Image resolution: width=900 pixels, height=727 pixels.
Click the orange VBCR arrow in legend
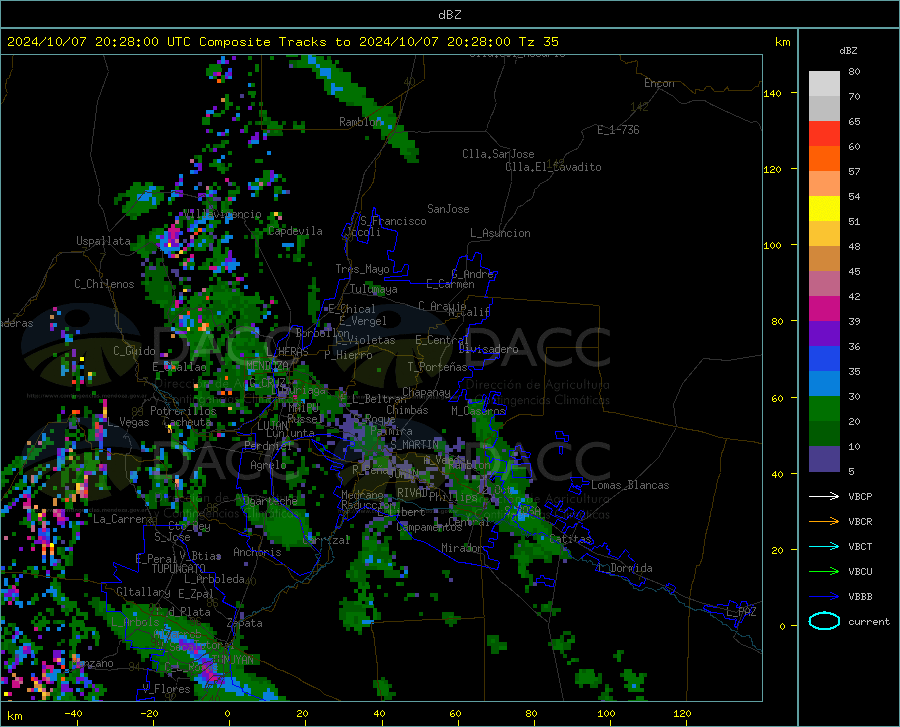824,522
